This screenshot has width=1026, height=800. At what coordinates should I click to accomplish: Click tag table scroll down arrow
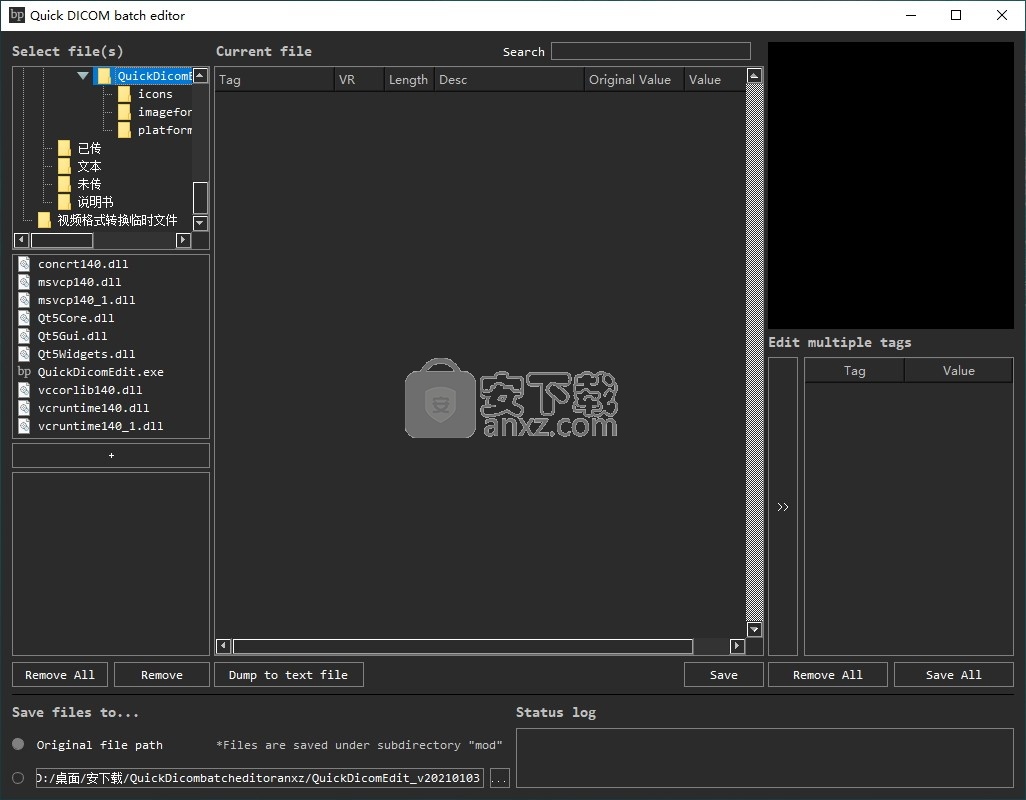click(x=754, y=629)
